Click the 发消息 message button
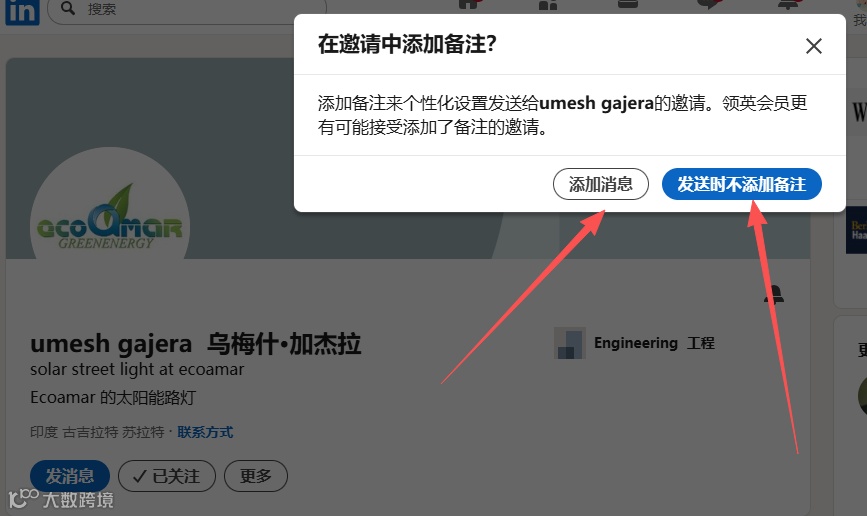The width and height of the screenshot is (867, 516). [70, 476]
